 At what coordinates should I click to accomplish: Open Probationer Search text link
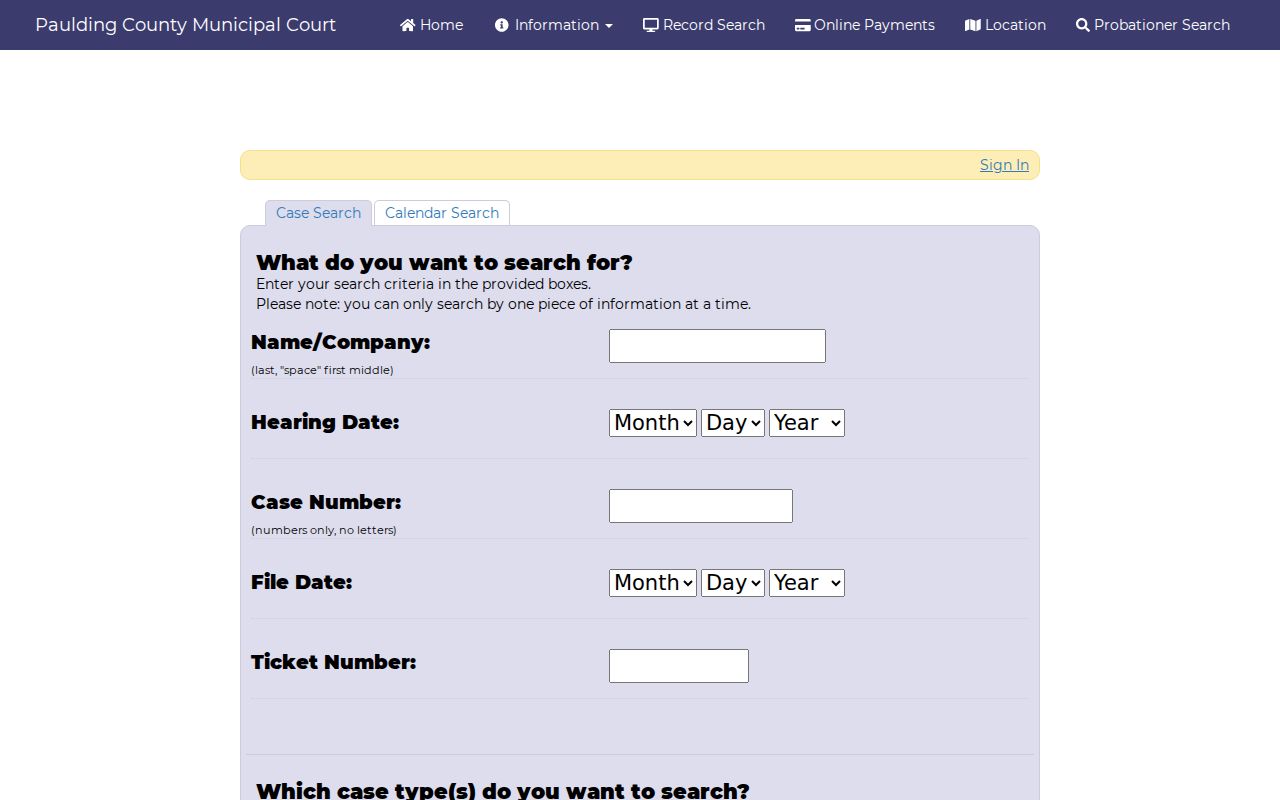tap(1162, 25)
